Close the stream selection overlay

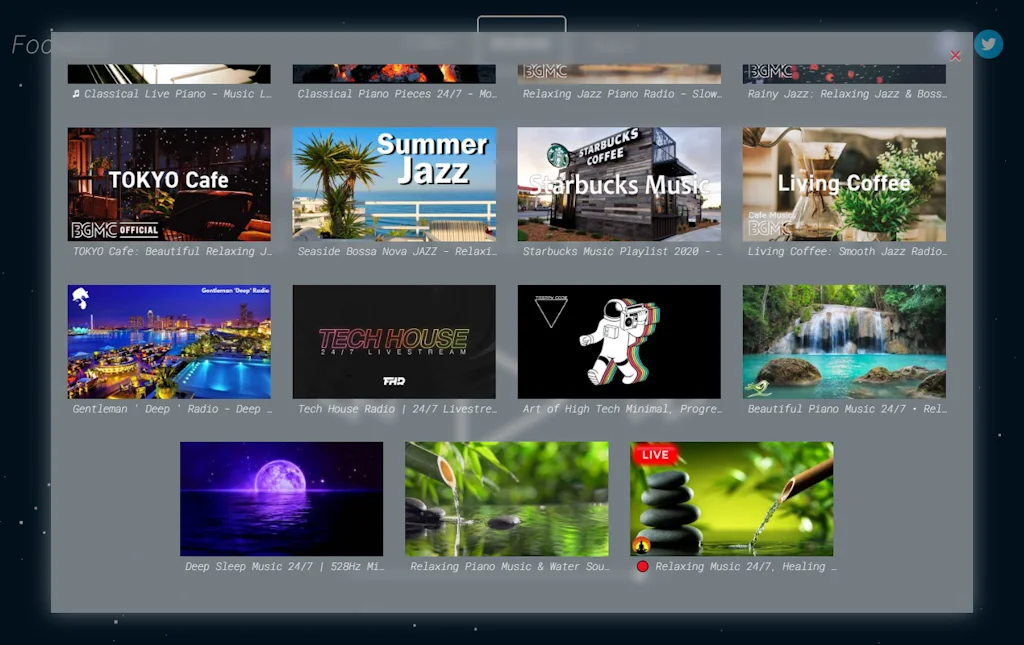[x=955, y=56]
